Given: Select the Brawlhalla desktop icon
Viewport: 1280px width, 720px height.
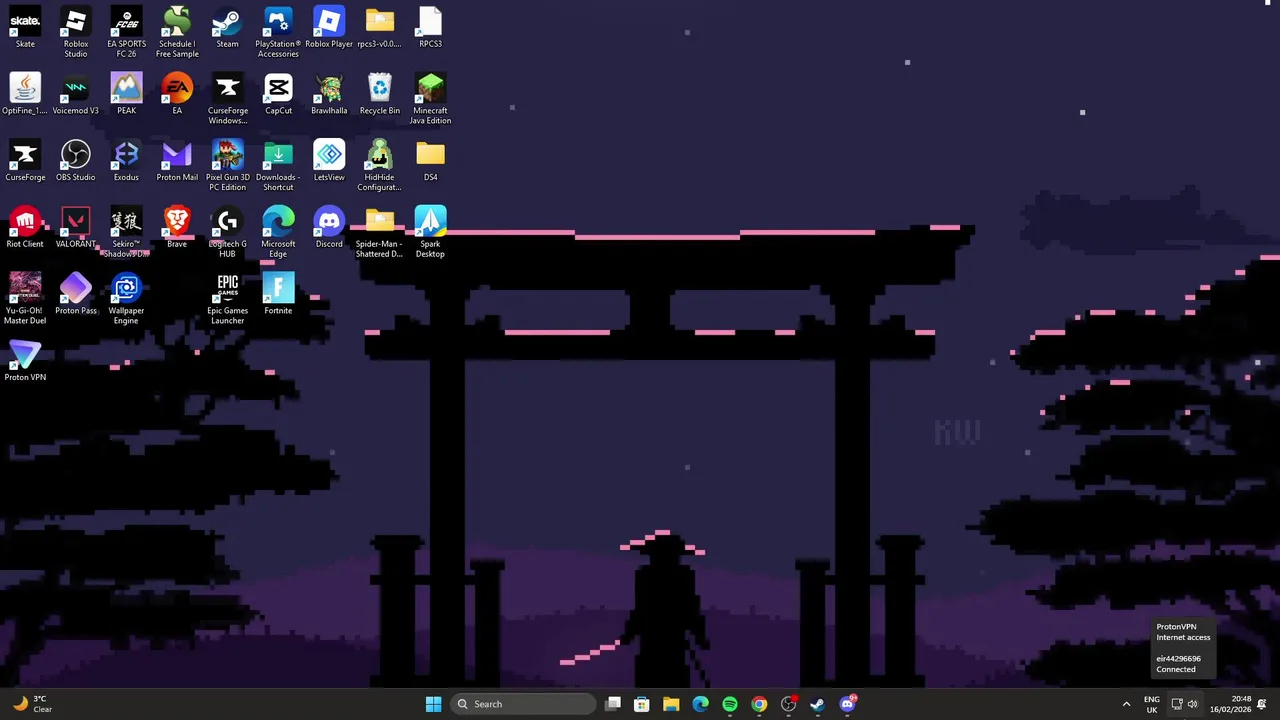Looking at the screenshot, I should pos(329,94).
